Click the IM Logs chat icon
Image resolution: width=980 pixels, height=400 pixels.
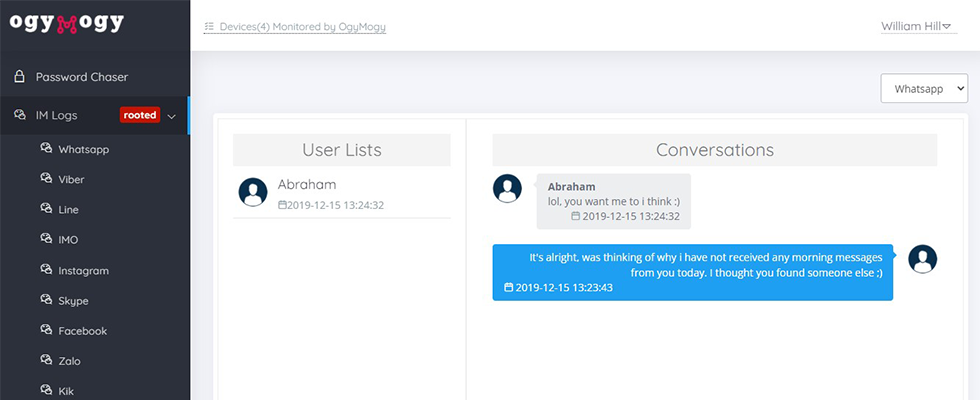pyautogui.click(x=19, y=115)
